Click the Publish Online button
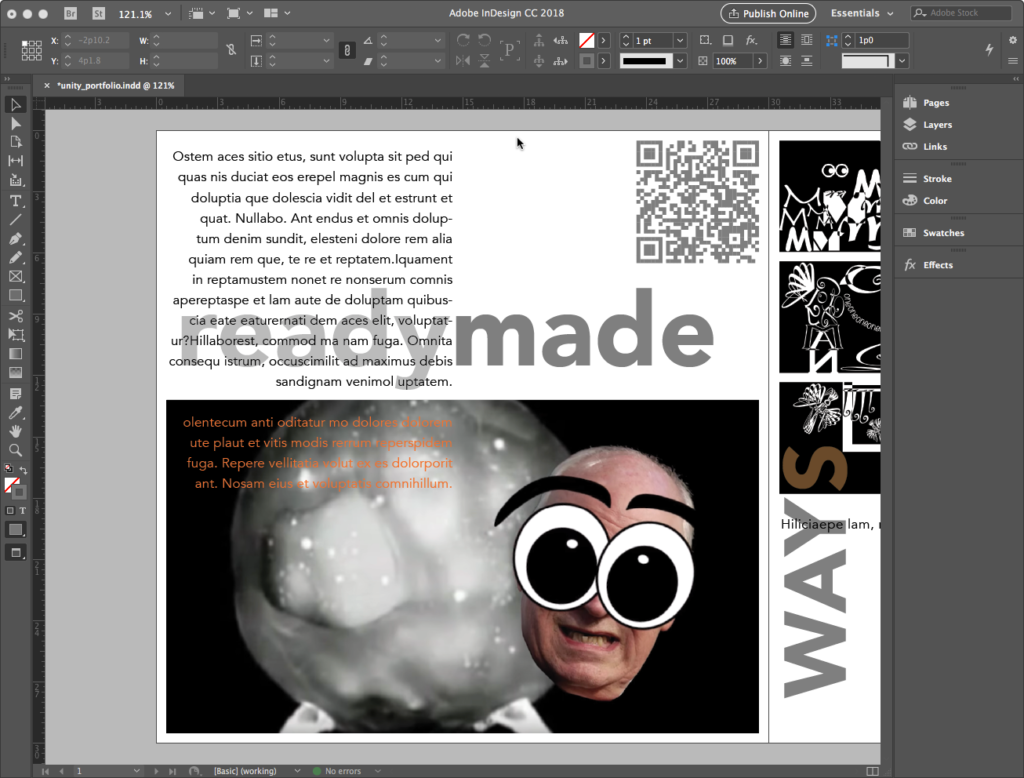Image resolution: width=1024 pixels, height=778 pixels. point(768,14)
